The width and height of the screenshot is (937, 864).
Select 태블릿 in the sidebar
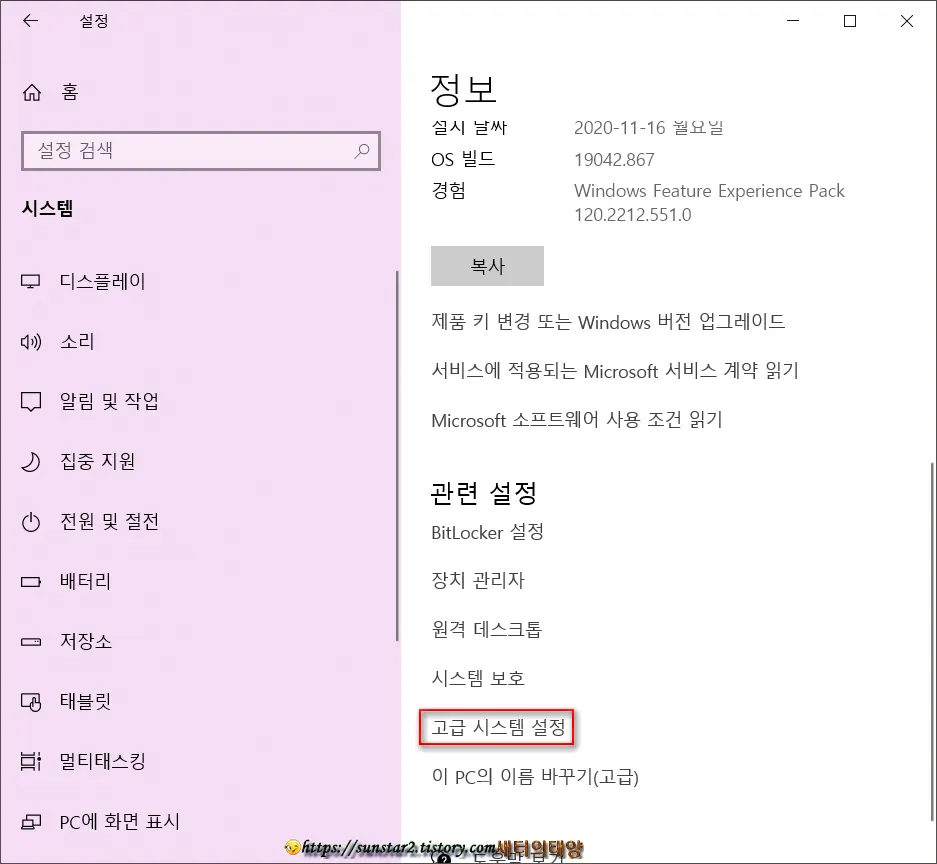(x=86, y=701)
